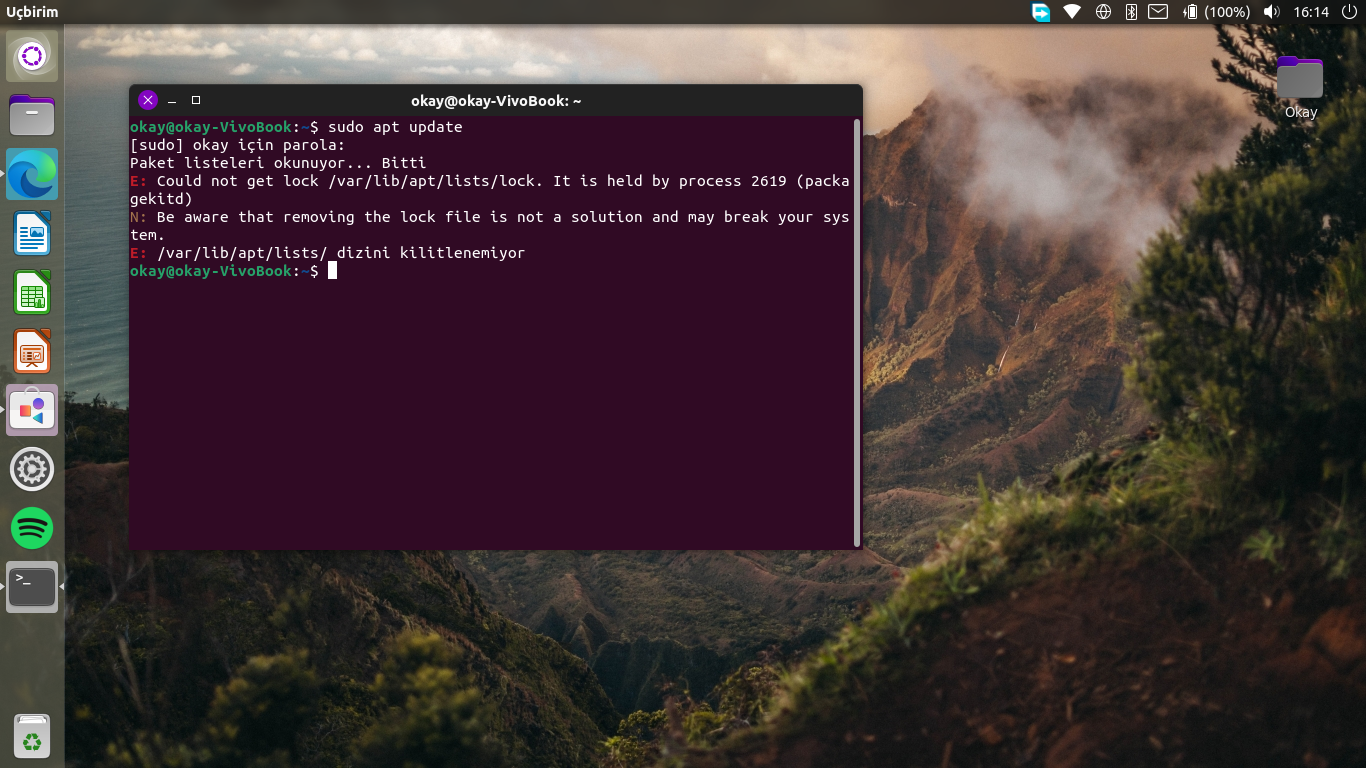This screenshot has width=1366, height=768.
Task: Click the '[sudo] okay için parola:' line
Action: (237, 145)
